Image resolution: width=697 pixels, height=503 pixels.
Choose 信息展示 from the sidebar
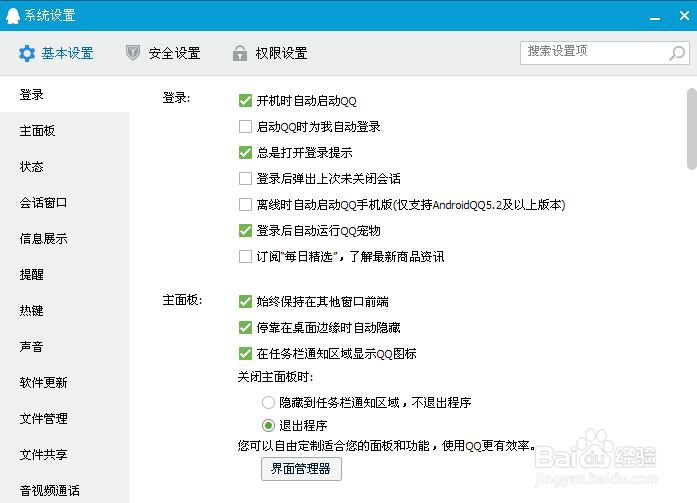point(64,239)
